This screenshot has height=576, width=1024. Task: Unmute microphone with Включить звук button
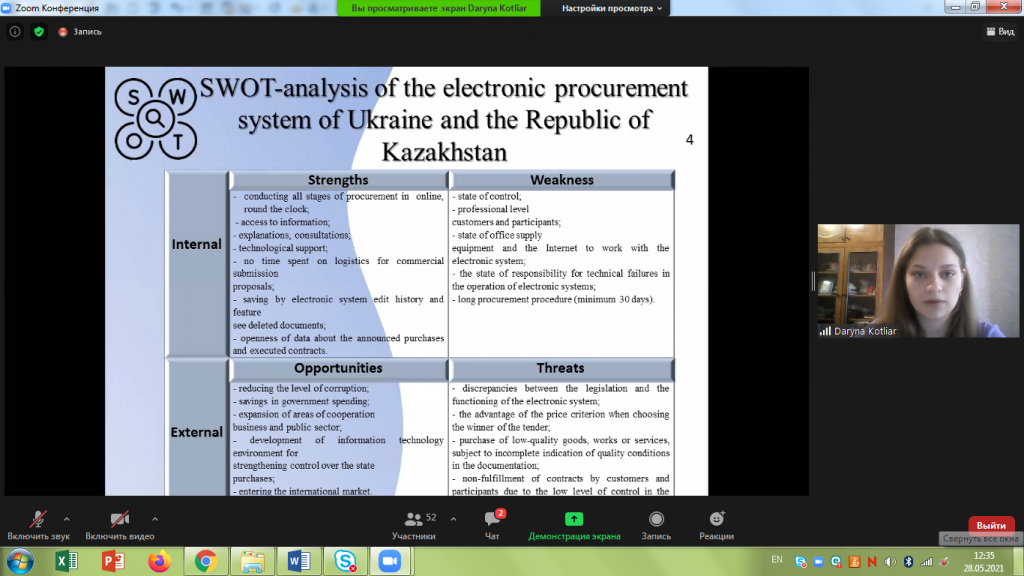[x=38, y=525]
